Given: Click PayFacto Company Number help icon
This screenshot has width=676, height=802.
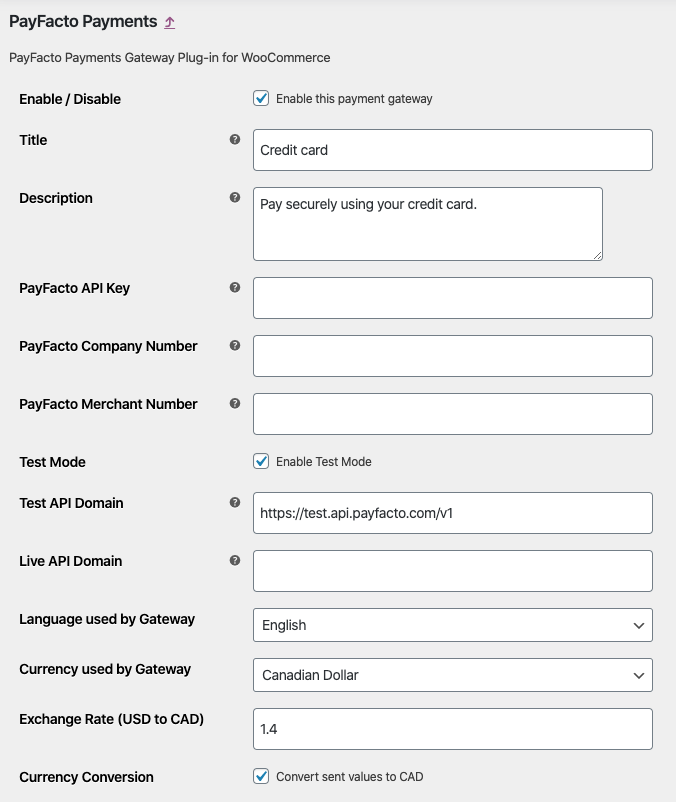Looking at the screenshot, I should click(235, 346).
